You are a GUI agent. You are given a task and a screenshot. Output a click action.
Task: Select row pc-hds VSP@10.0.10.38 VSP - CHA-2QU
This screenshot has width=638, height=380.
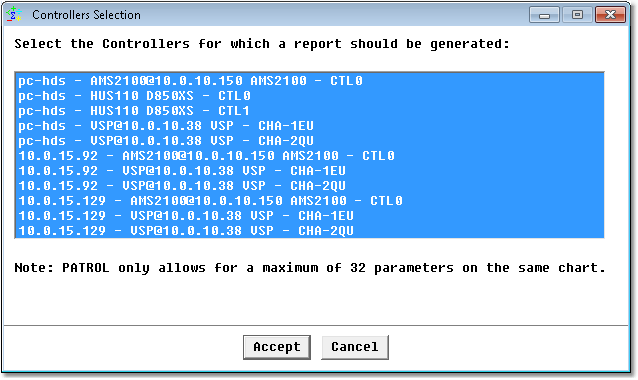(x=309, y=141)
